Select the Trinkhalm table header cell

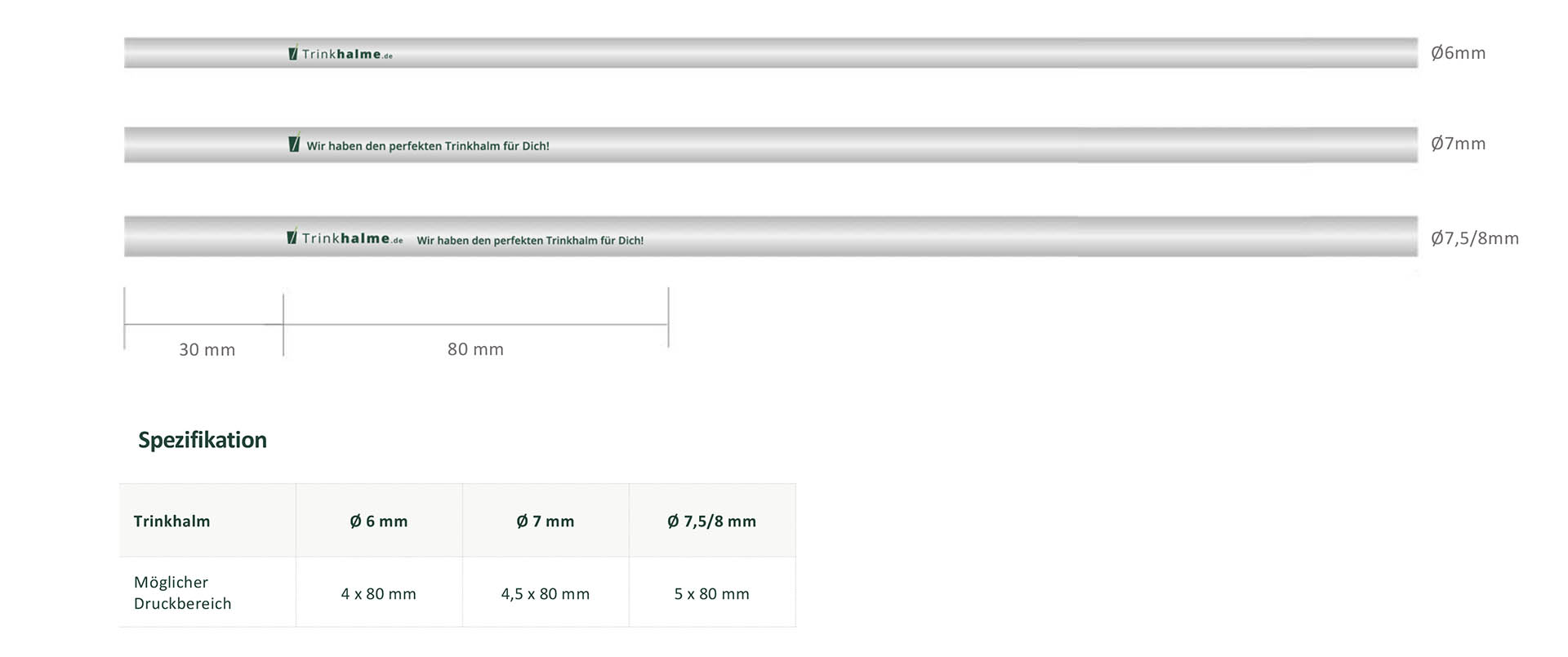[x=172, y=522]
